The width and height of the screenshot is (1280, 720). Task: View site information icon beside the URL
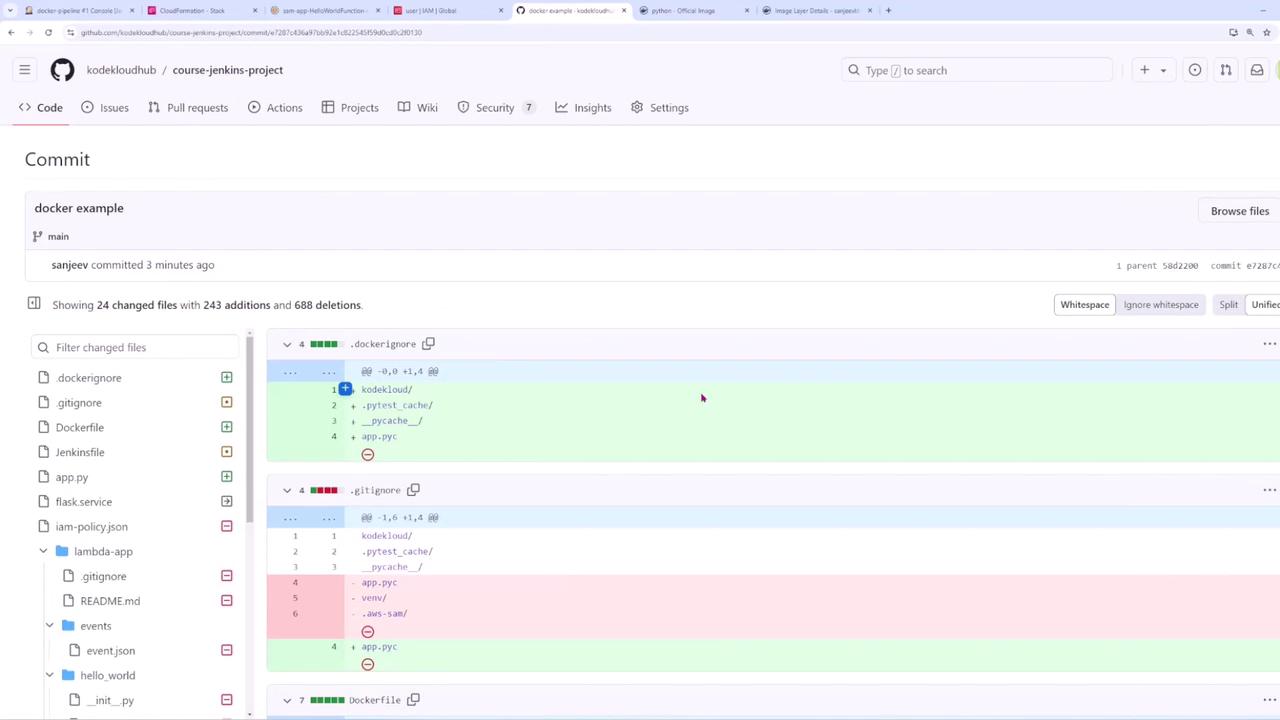[70, 32]
